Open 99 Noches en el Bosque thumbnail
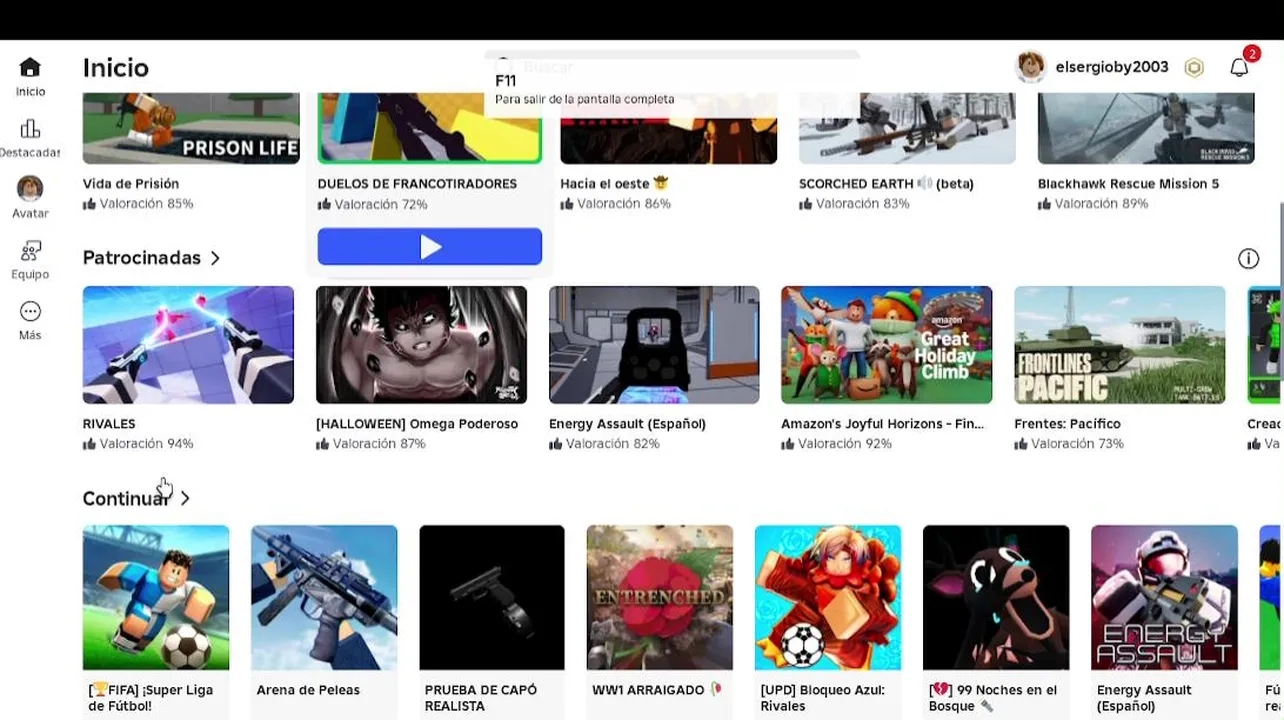The image size is (1284, 720). 996,597
